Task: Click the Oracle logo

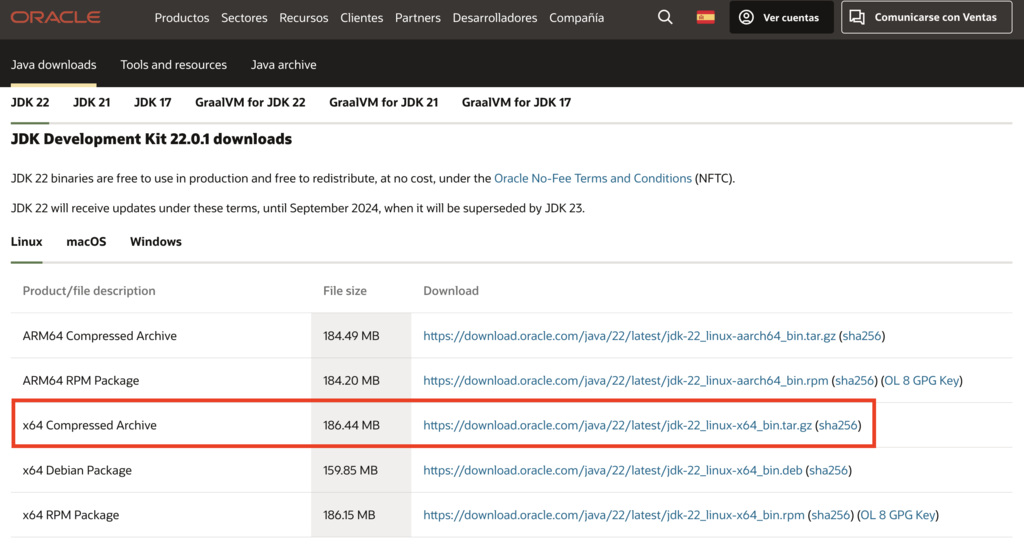Action: click(56, 18)
